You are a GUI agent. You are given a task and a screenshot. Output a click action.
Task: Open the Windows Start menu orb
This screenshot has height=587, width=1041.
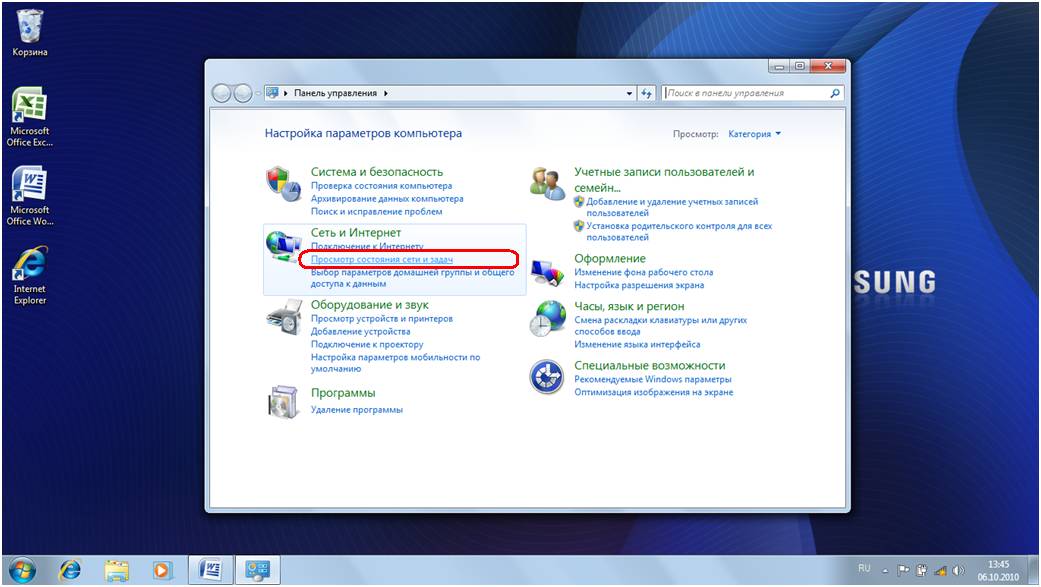point(22,570)
